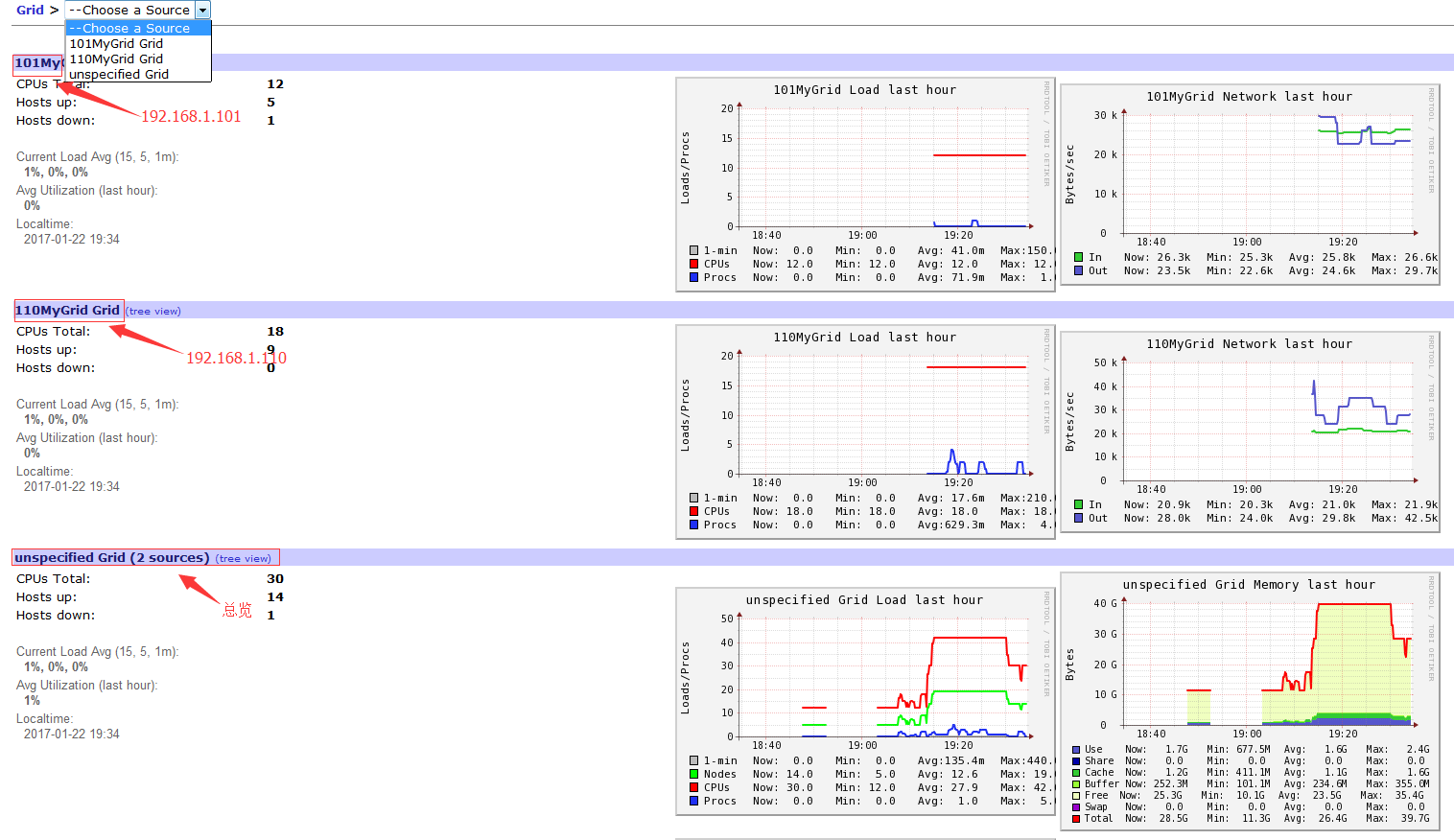Open the 110MyGrid Network last hour graph
1454x840 pixels.
pos(1249,432)
